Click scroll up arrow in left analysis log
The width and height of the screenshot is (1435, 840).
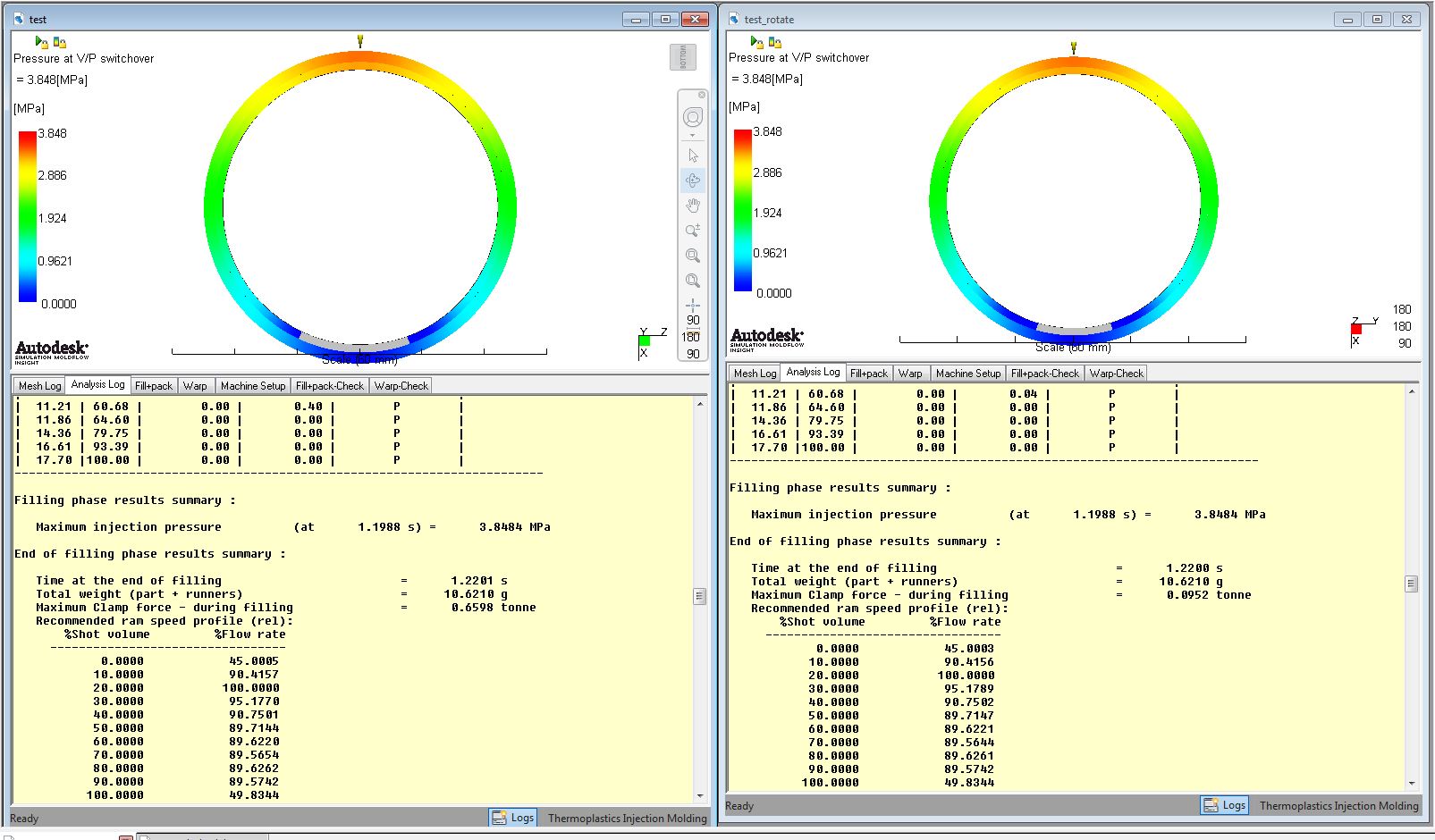click(x=700, y=405)
